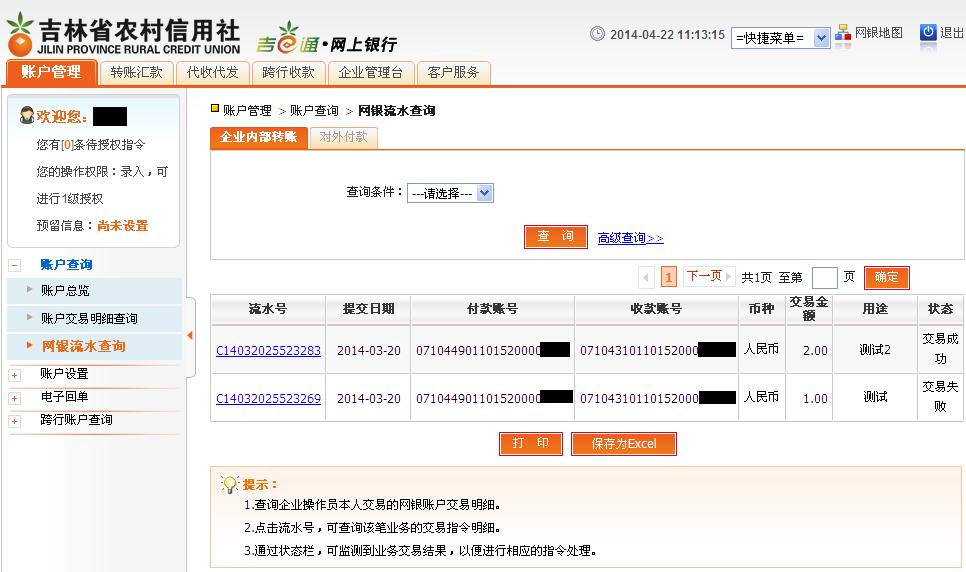
Task: Click the lightbulb 提示 icon
Action: pos(229,484)
